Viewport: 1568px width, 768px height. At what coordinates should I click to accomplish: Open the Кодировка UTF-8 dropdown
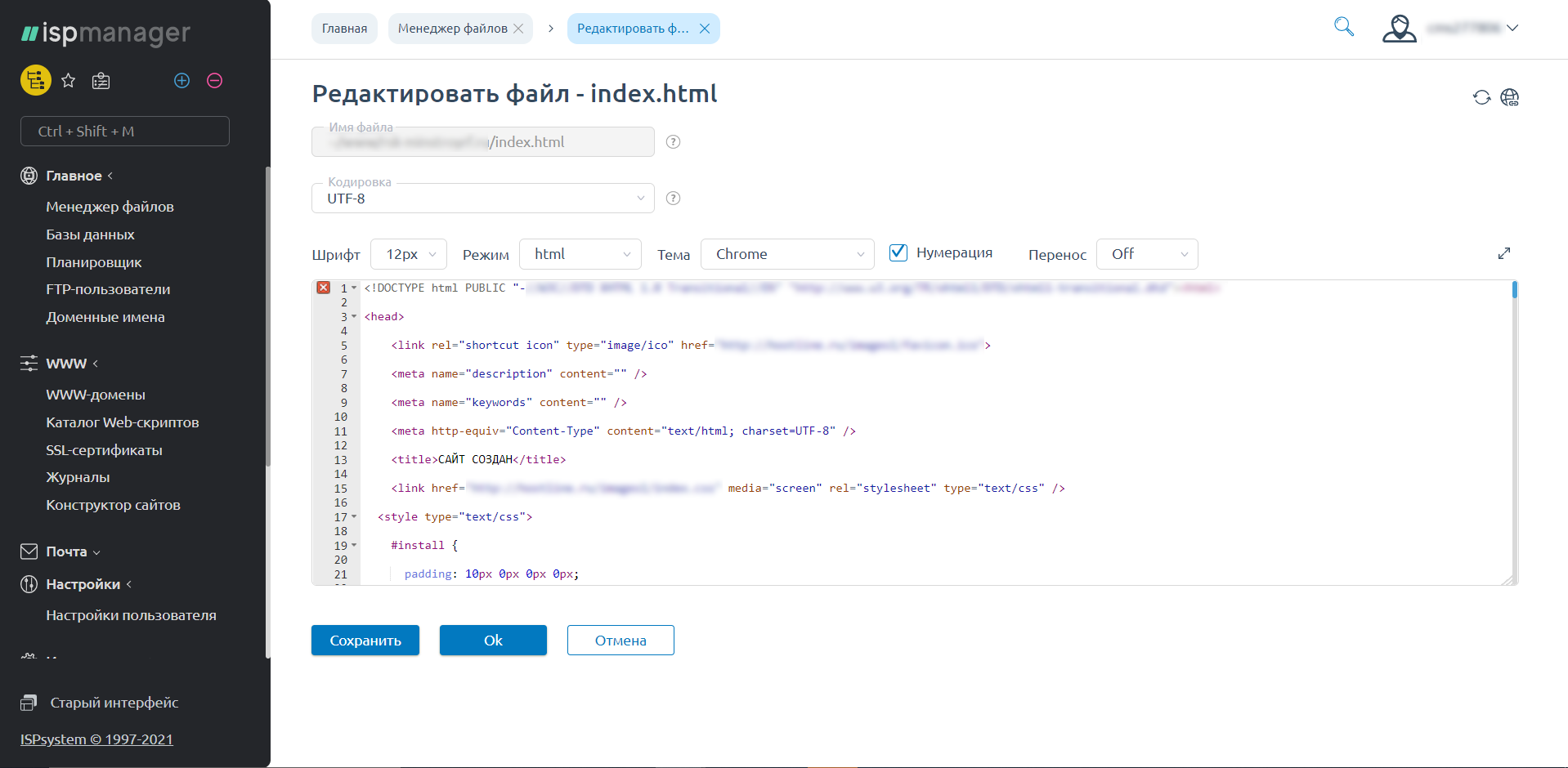click(482, 199)
